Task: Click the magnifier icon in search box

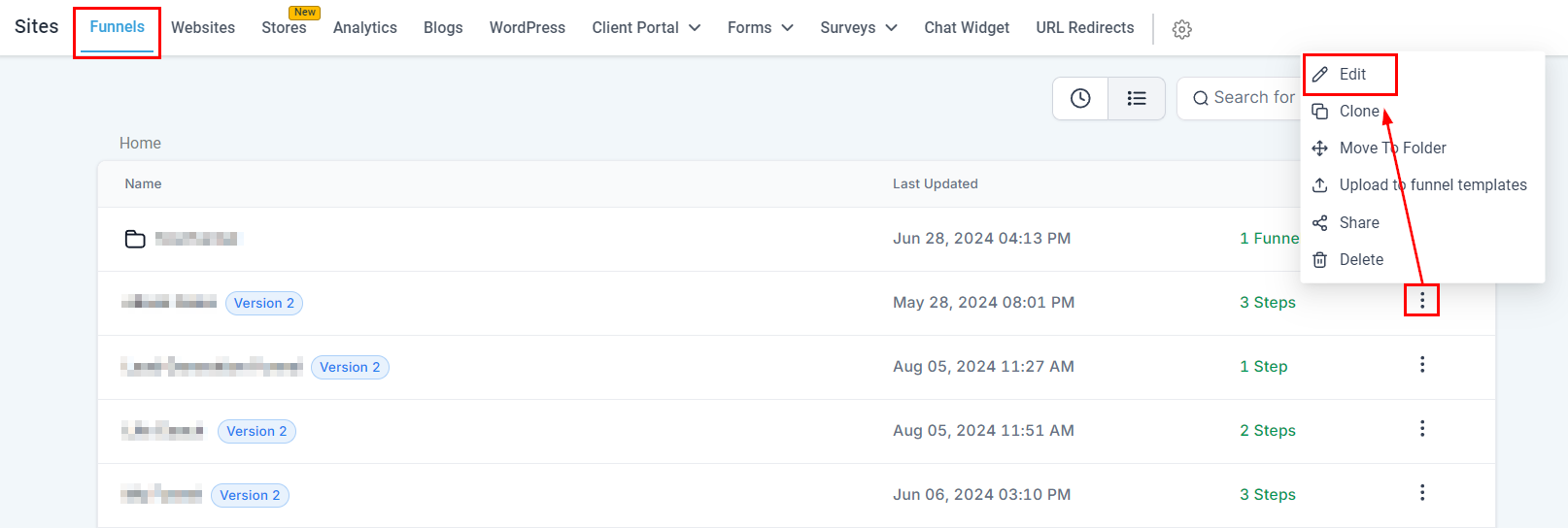Action: [x=1201, y=98]
